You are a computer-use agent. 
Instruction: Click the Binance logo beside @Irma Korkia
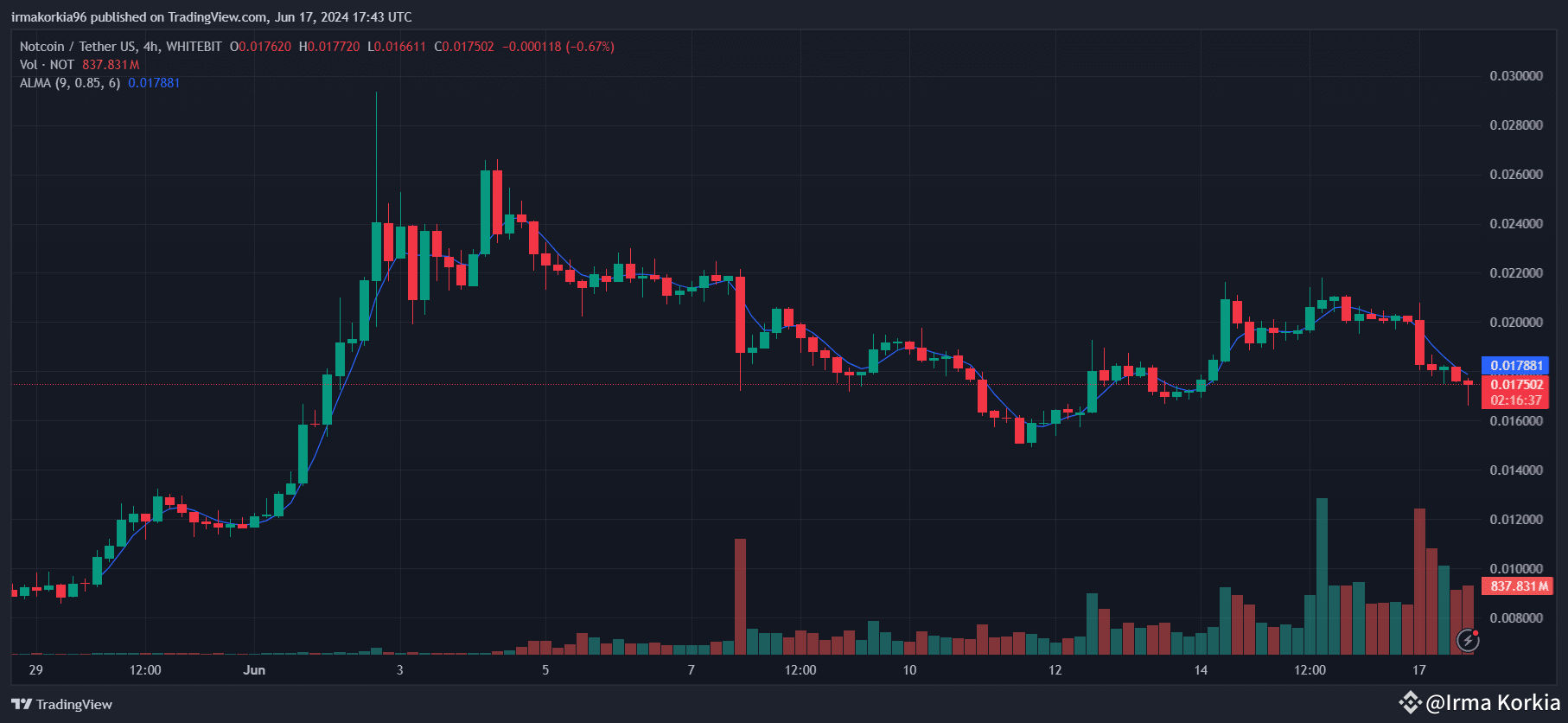pos(1411,702)
